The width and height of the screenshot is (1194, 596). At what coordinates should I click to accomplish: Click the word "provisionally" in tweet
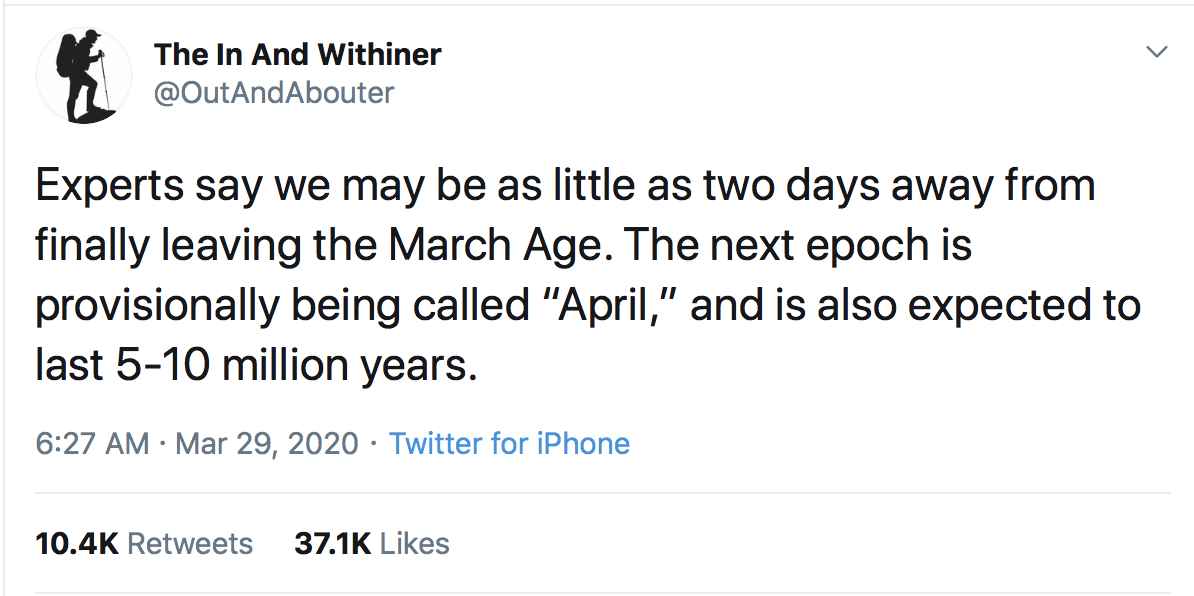[156, 306]
